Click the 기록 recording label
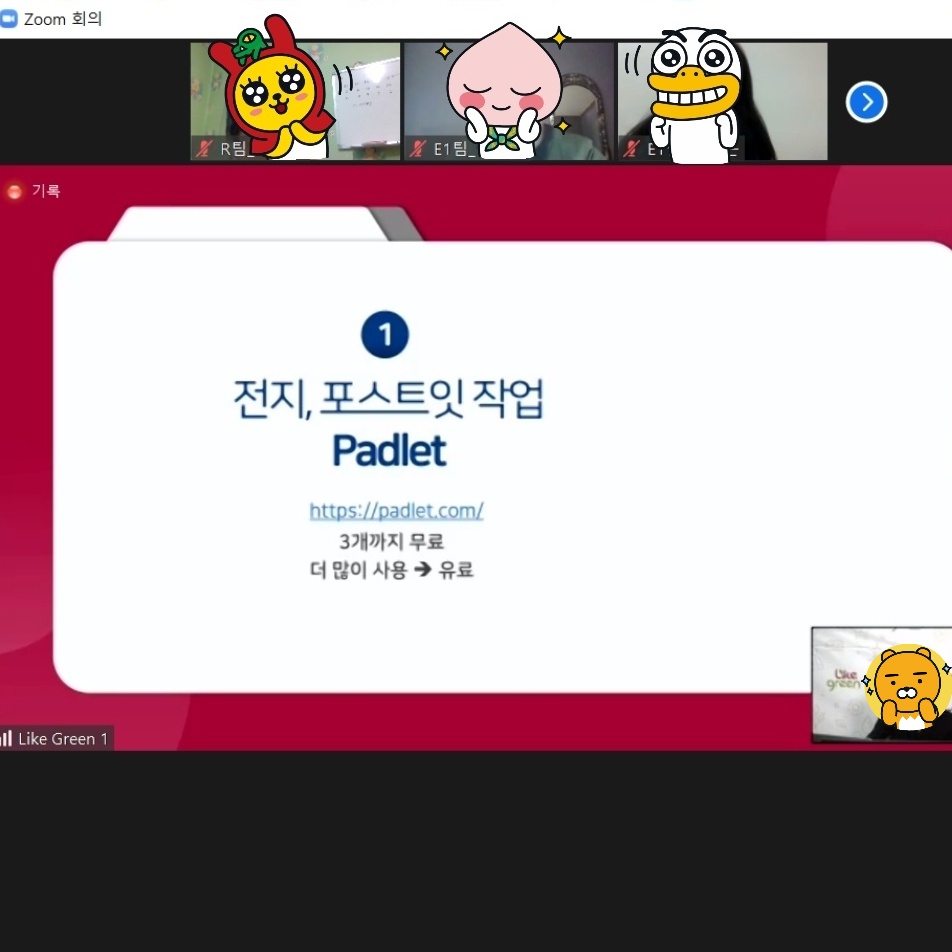Screen dimensions: 952x952 click(46, 191)
